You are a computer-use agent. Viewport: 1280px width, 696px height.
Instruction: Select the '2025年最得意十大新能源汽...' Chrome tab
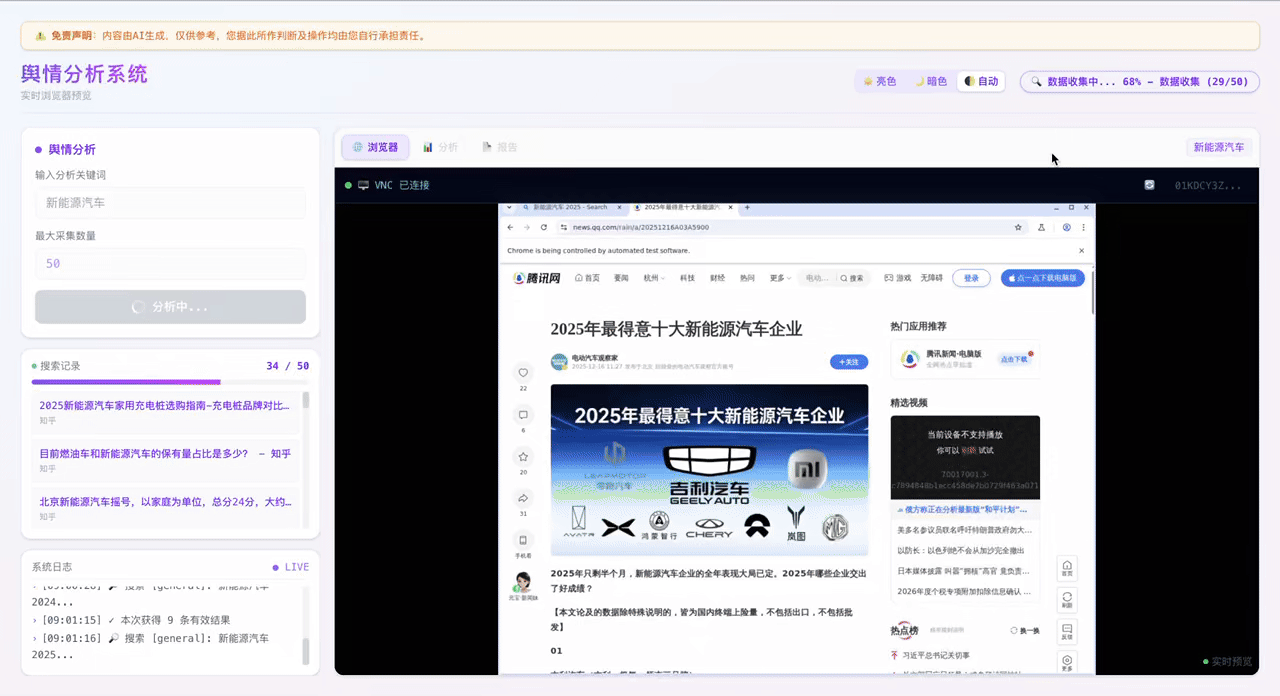[x=682, y=207]
